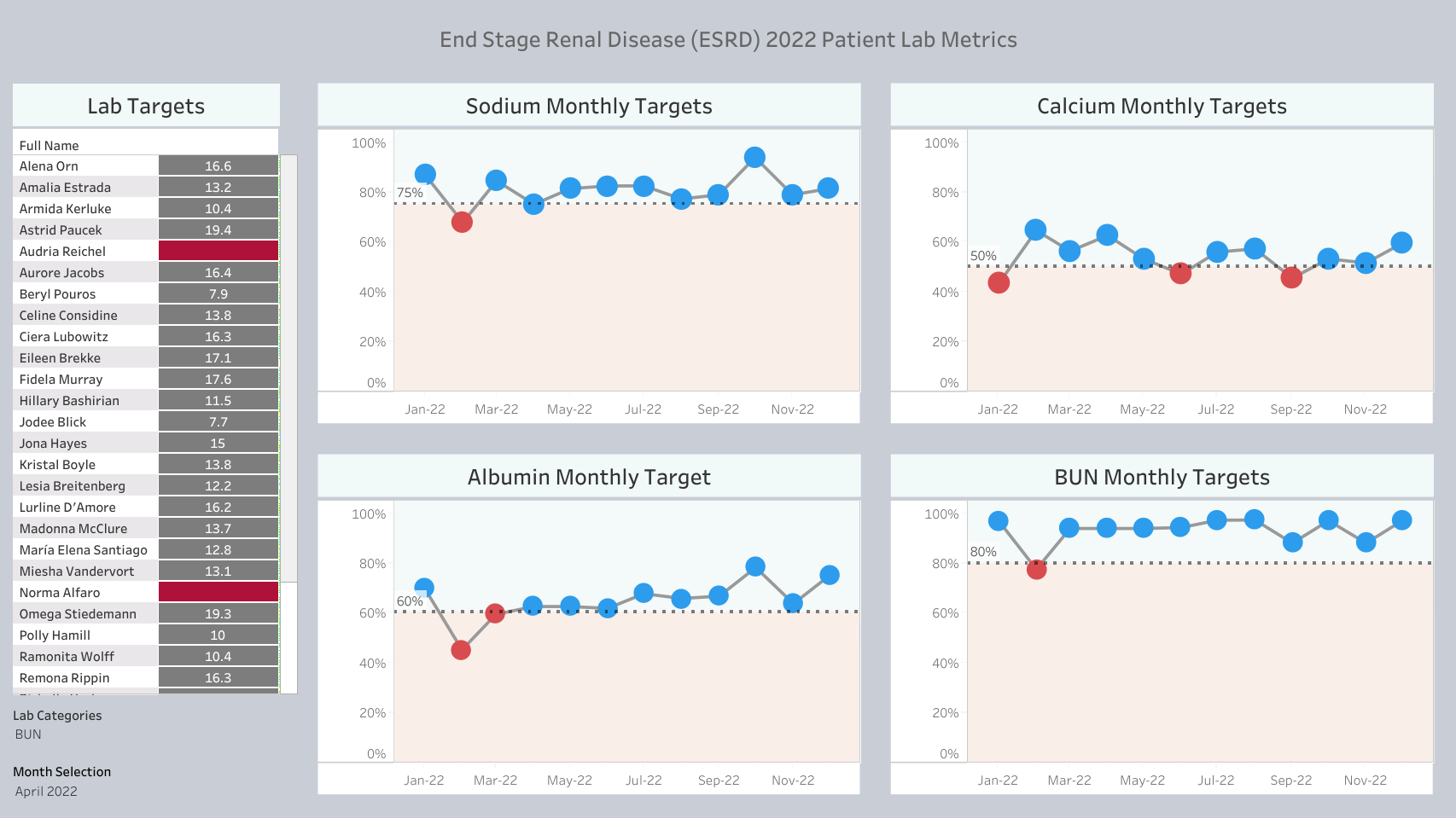Open the Lab Categories BUN dropdown

pyautogui.click(x=28, y=734)
